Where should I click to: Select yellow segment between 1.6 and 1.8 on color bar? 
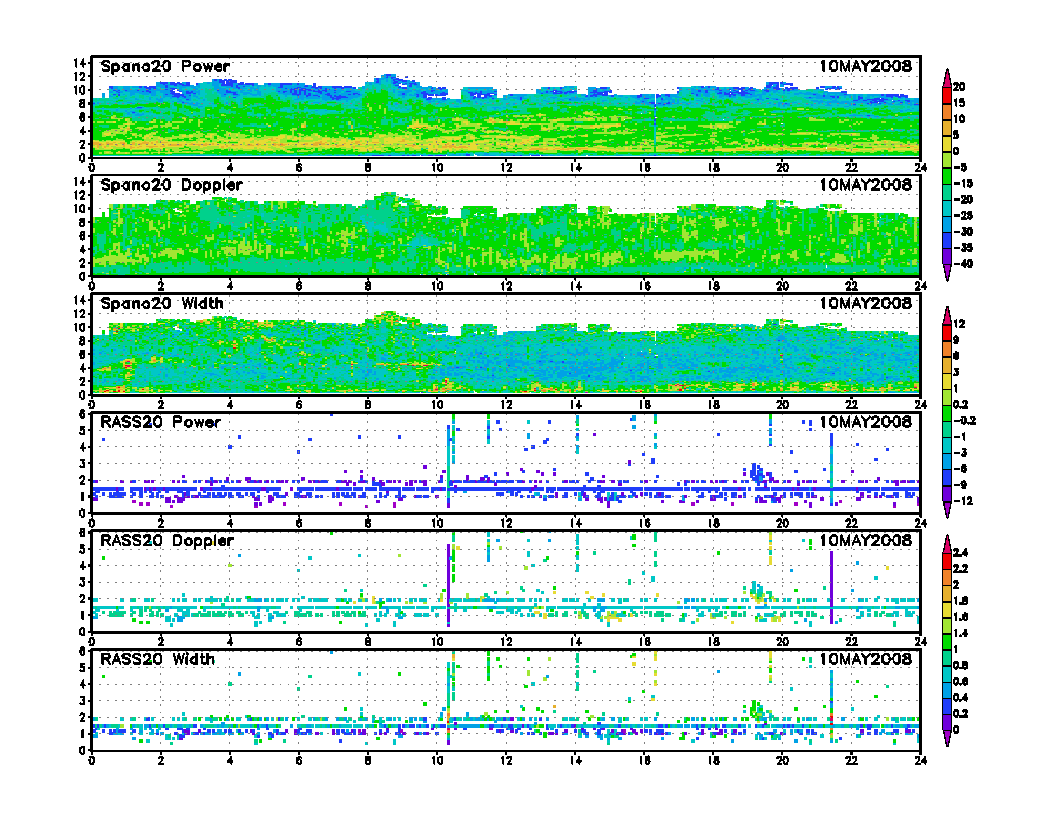click(x=947, y=609)
